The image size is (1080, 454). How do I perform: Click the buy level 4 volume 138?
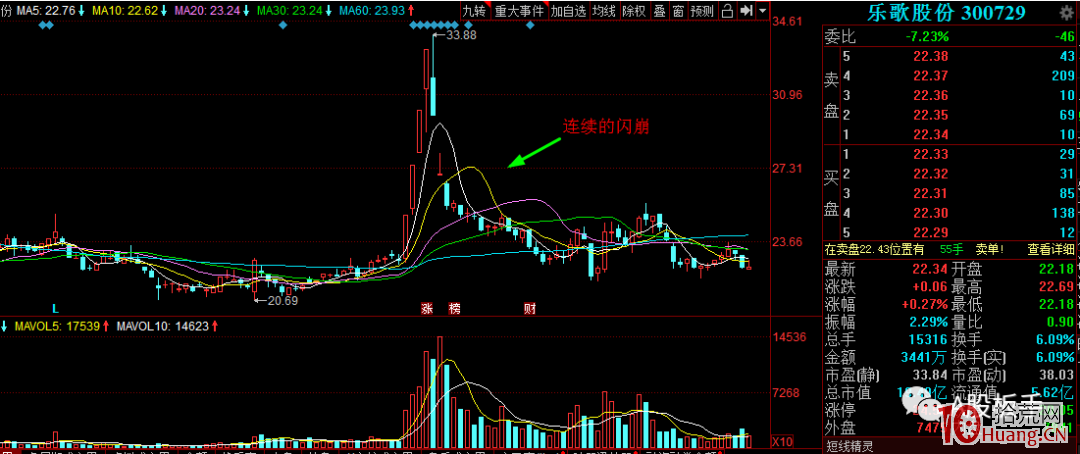pyautogui.click(x=1063, y=213)
